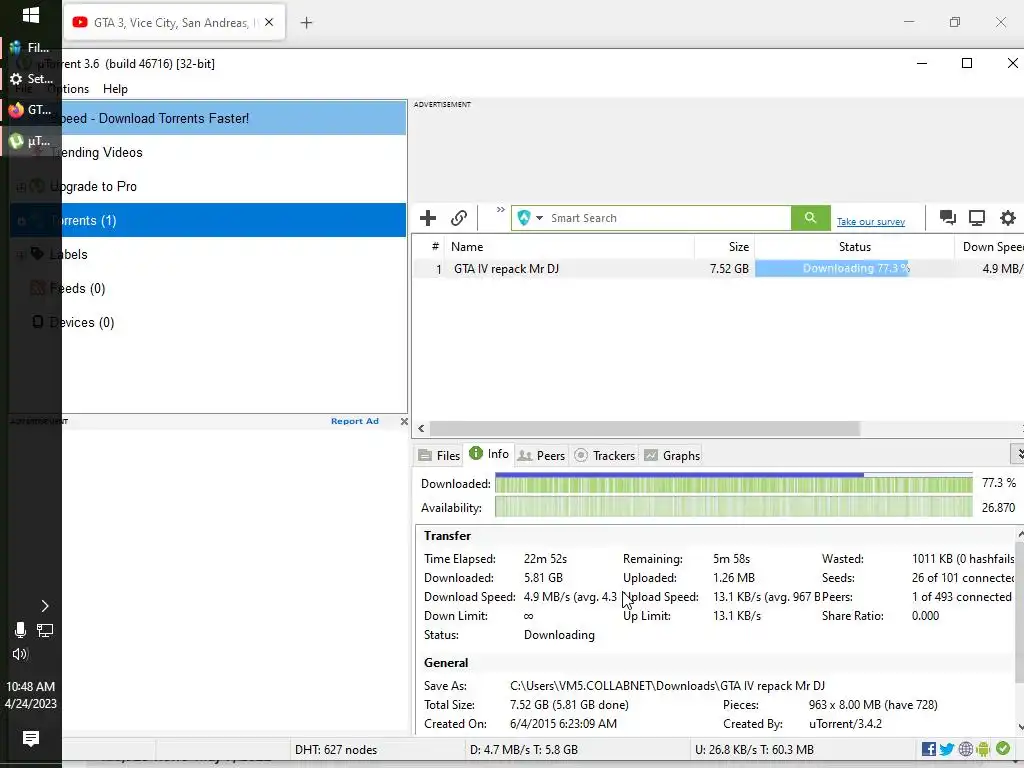This screenshot has width=1024, height=768.
Task: Click the Android icon in status bar
Action: coord(983,749)
